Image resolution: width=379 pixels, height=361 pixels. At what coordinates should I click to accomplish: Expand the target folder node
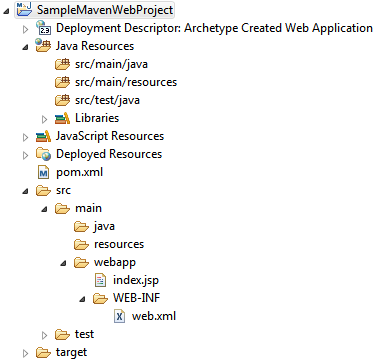[26, 353]
